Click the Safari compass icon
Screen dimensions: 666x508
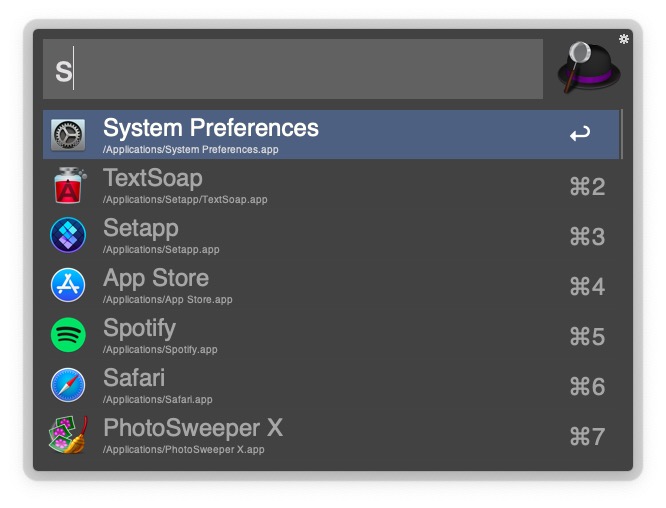tap(68, 385)
